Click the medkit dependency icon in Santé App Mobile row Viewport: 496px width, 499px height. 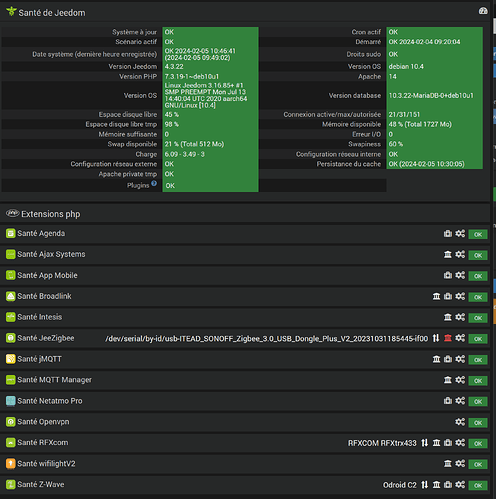point(448,275)
